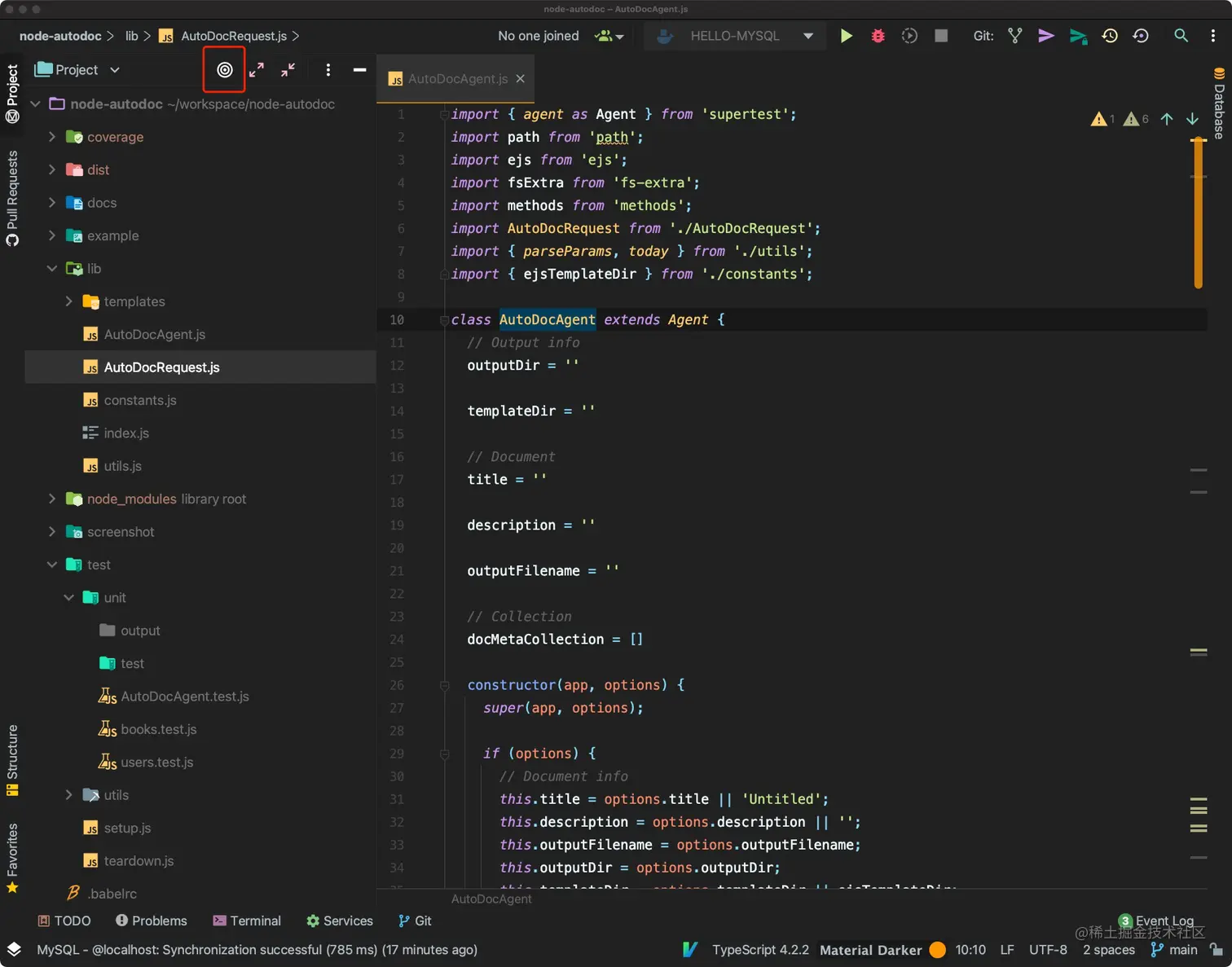Fold the AutoDocAgent class at line 10
1232x967 pixels.
pyautogui.click(x=444, y=320)
